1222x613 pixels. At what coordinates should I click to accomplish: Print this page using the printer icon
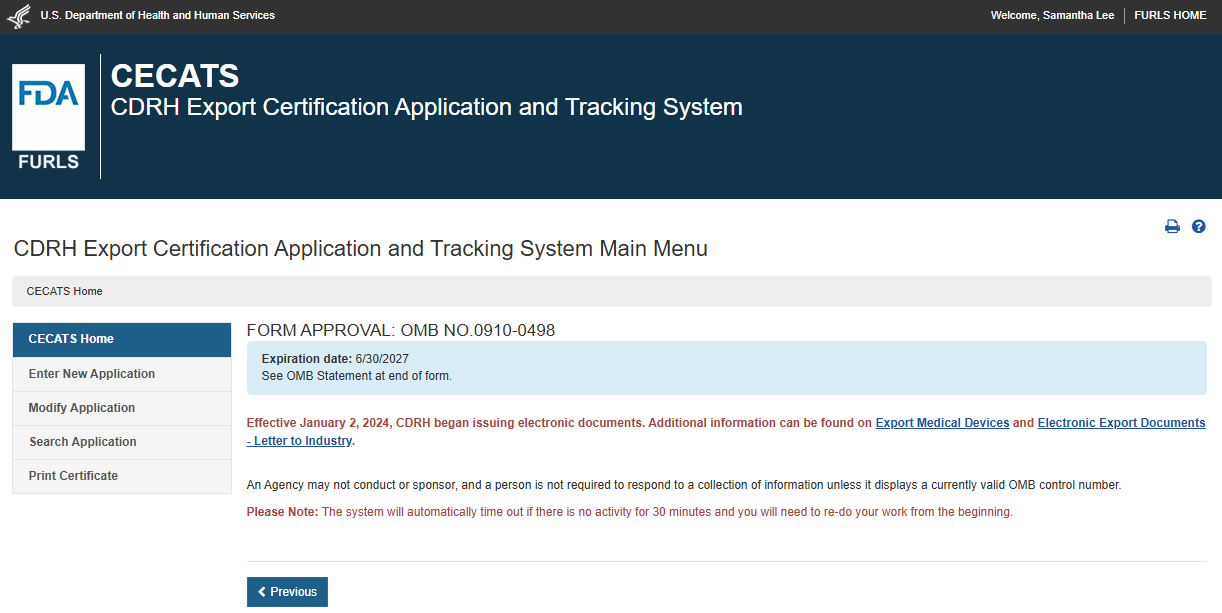(1172, 227)
